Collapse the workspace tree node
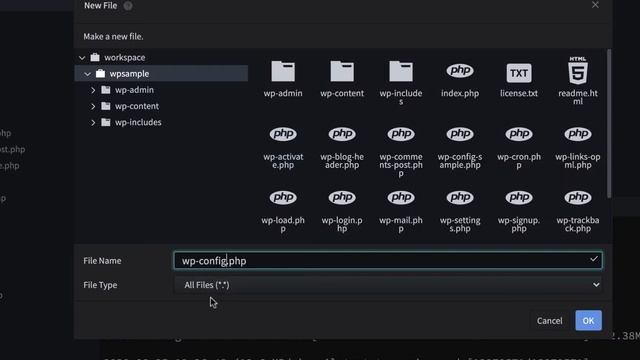640x360 pixels. pos(82,58)
